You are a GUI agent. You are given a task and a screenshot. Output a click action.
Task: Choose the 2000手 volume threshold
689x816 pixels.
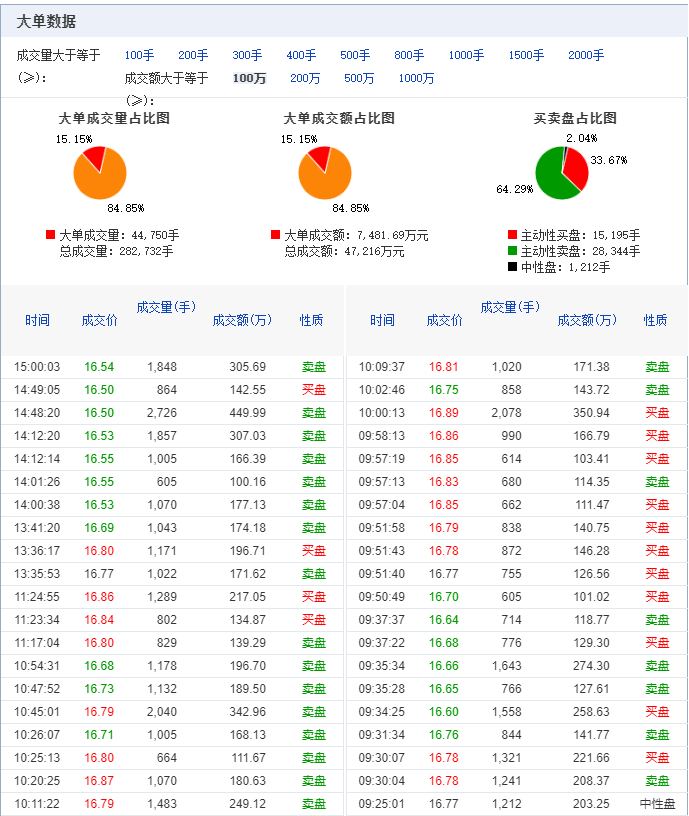pyautogui.click(x=586, y=55)
